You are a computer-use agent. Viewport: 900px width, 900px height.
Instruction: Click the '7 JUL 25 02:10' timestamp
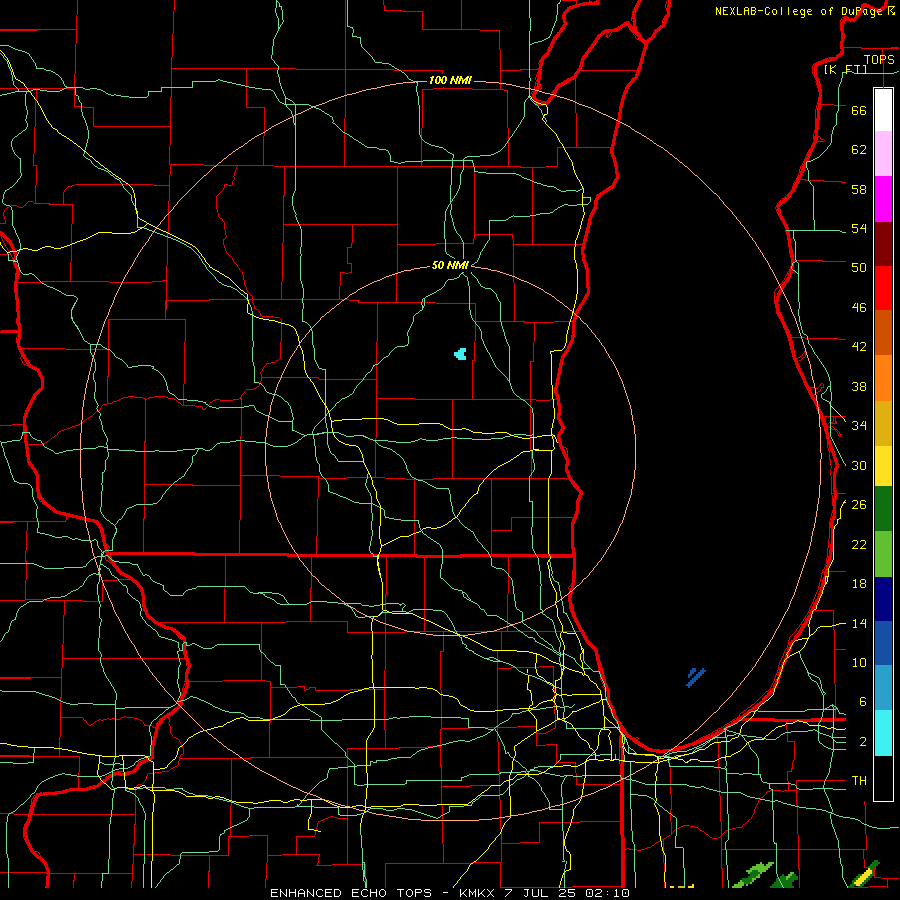click(567, 893)
